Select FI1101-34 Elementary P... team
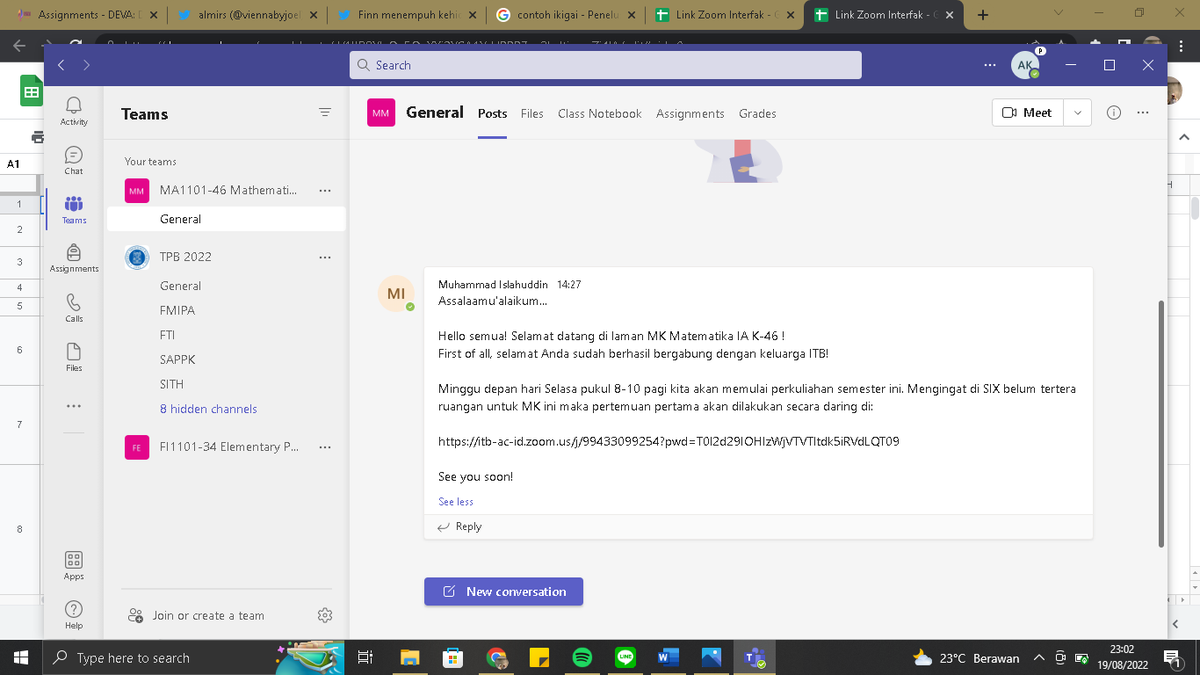Screen dimensions: 1200x675 click(x=228, y=447)
